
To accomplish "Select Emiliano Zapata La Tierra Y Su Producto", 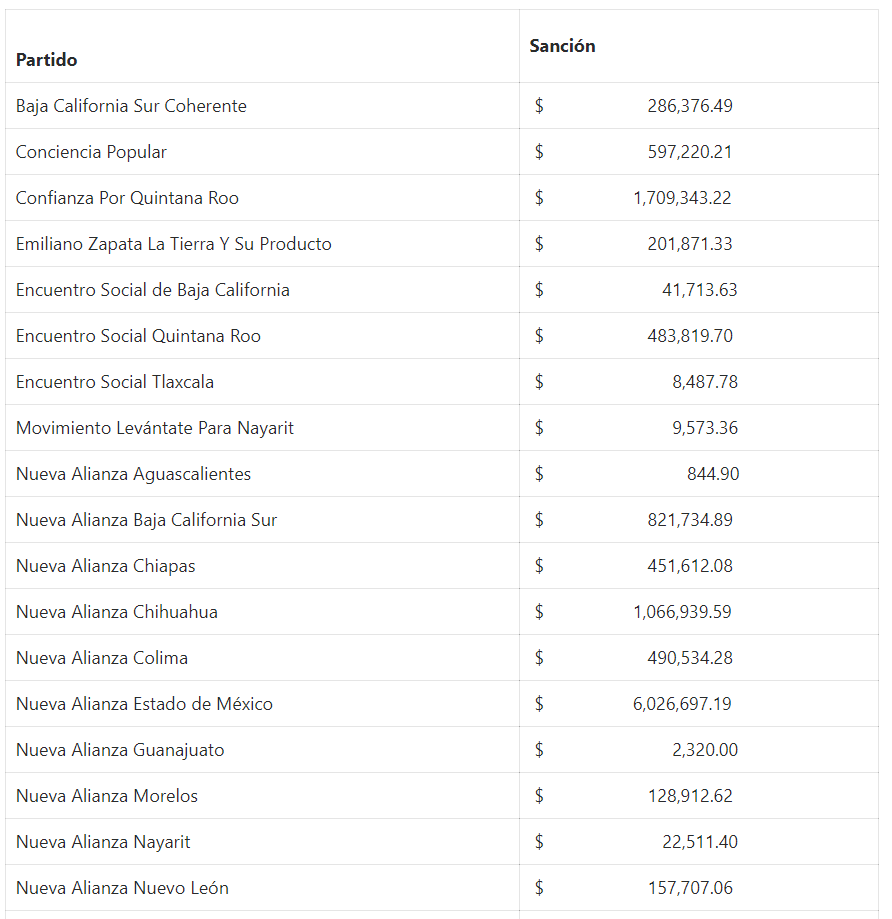I will click(x=173, y=244).
